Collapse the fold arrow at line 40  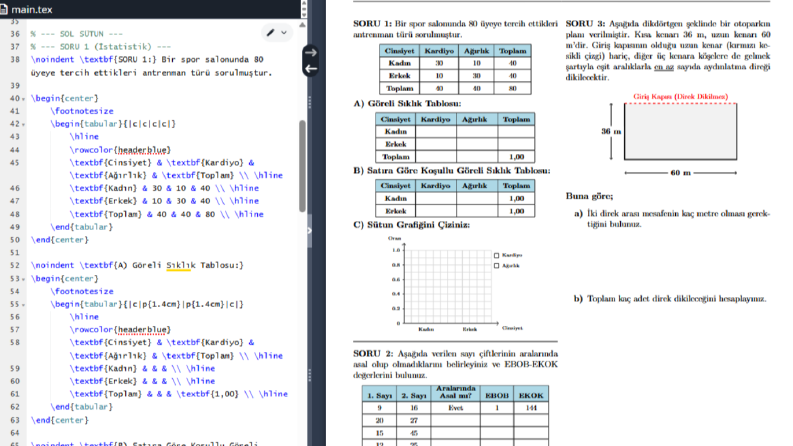click(23, 99)
